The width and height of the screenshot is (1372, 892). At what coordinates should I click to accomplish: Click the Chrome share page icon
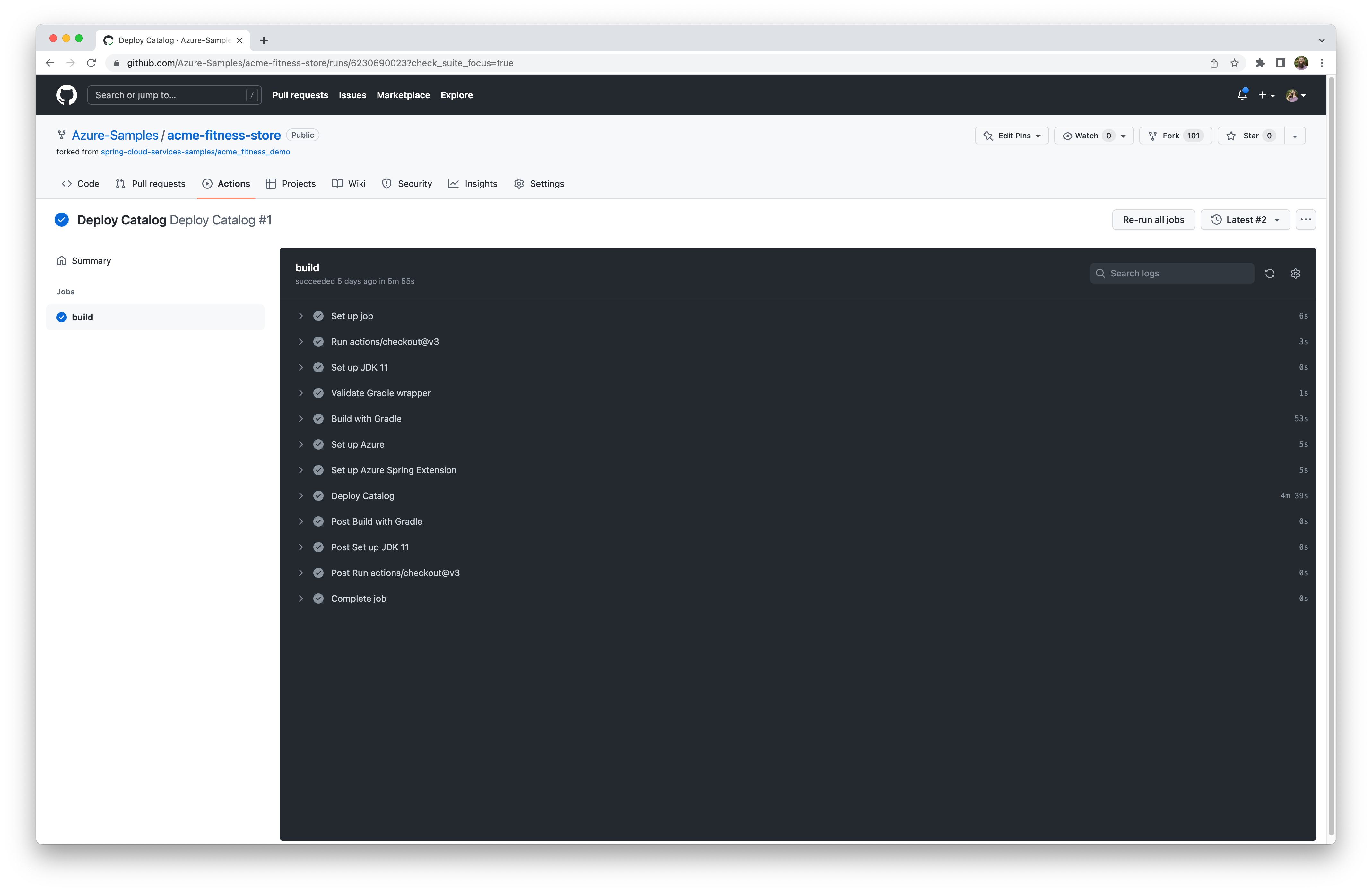tap(1213, 63)
